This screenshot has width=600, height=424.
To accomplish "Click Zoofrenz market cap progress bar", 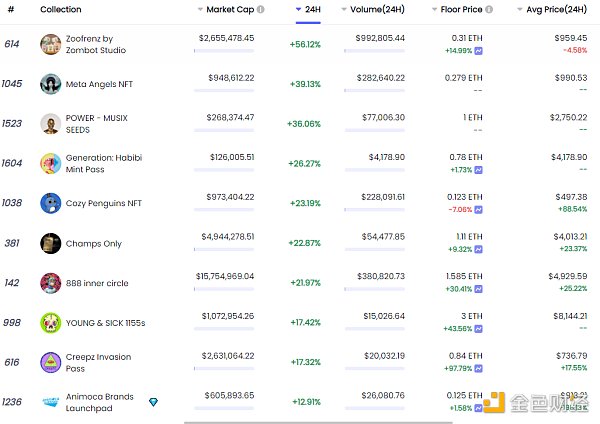I will point(223,51).
